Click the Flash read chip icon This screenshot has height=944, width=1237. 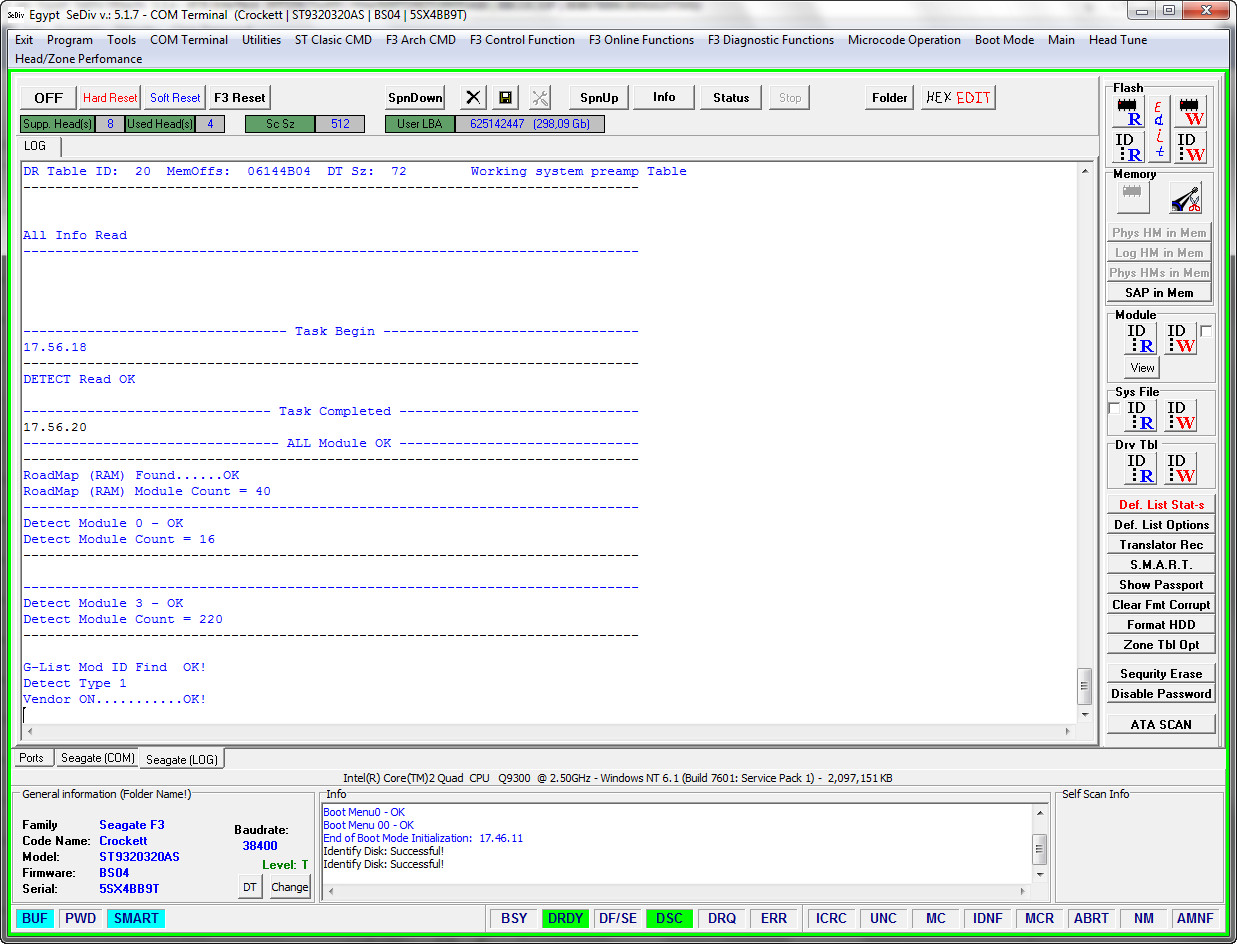[1129, 111]
